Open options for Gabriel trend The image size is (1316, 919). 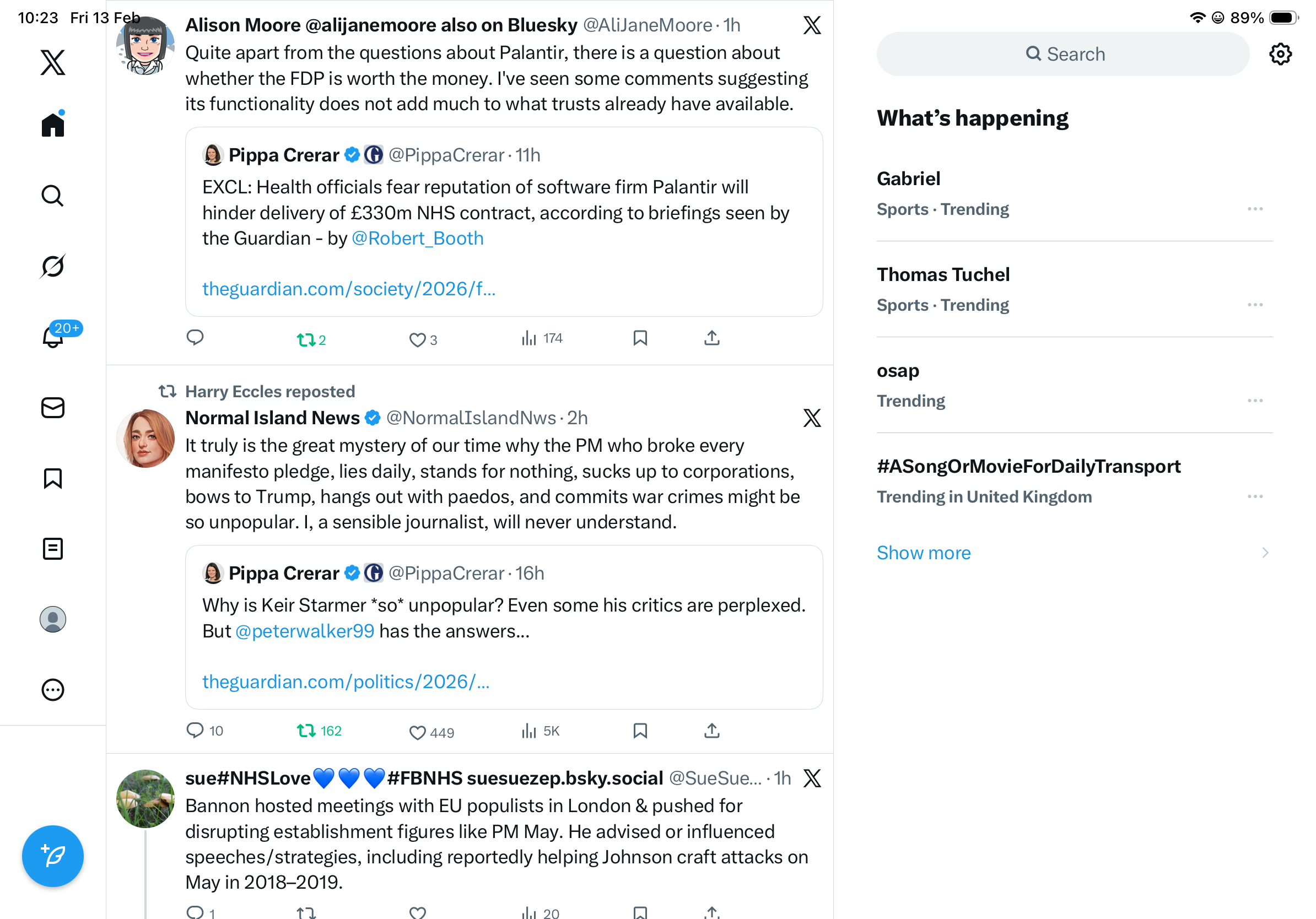tap(1255, 209)
